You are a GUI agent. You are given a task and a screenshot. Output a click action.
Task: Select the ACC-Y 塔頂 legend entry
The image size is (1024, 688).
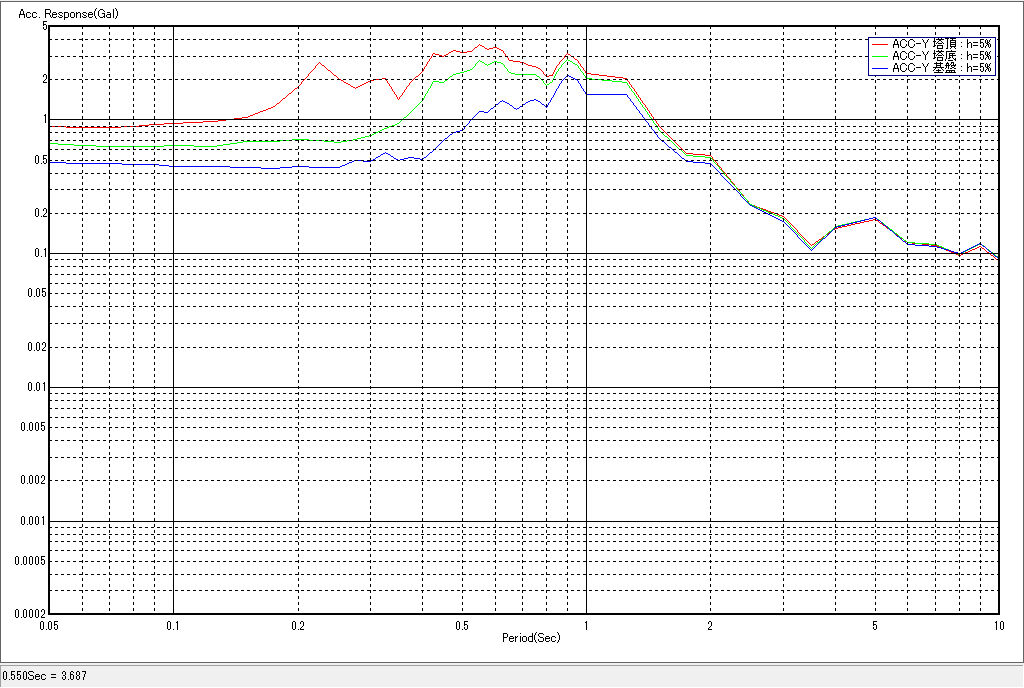point(941,44)
